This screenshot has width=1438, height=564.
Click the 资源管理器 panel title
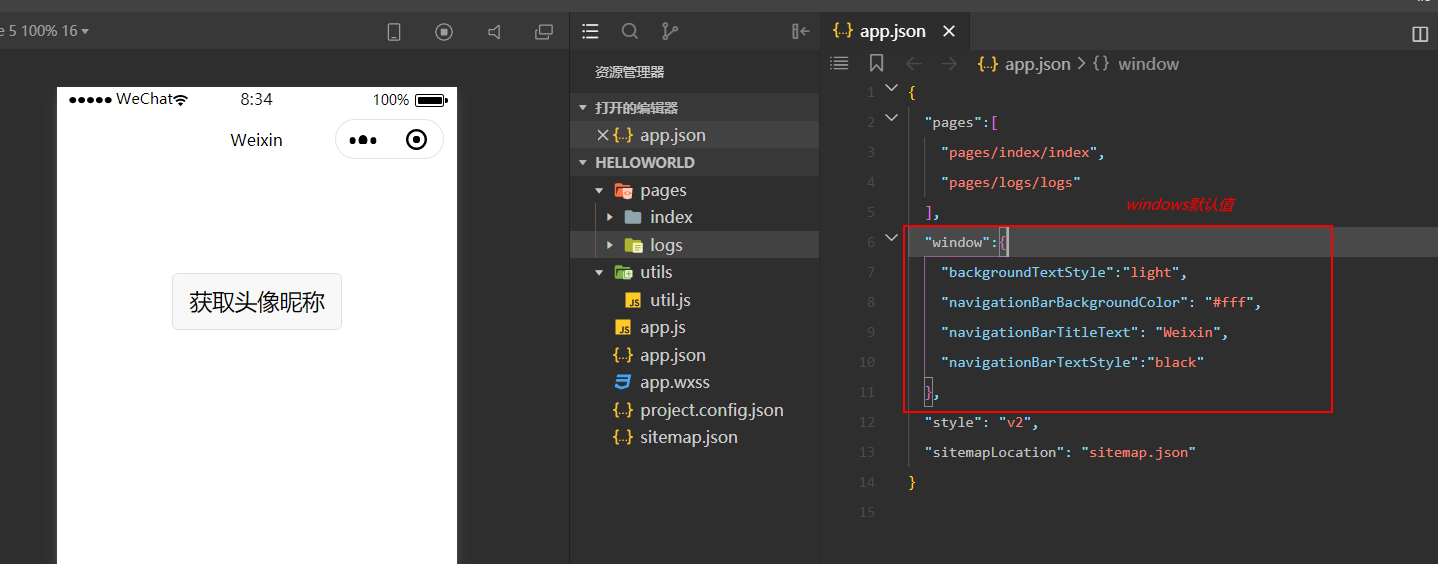(x=630, y=72)
